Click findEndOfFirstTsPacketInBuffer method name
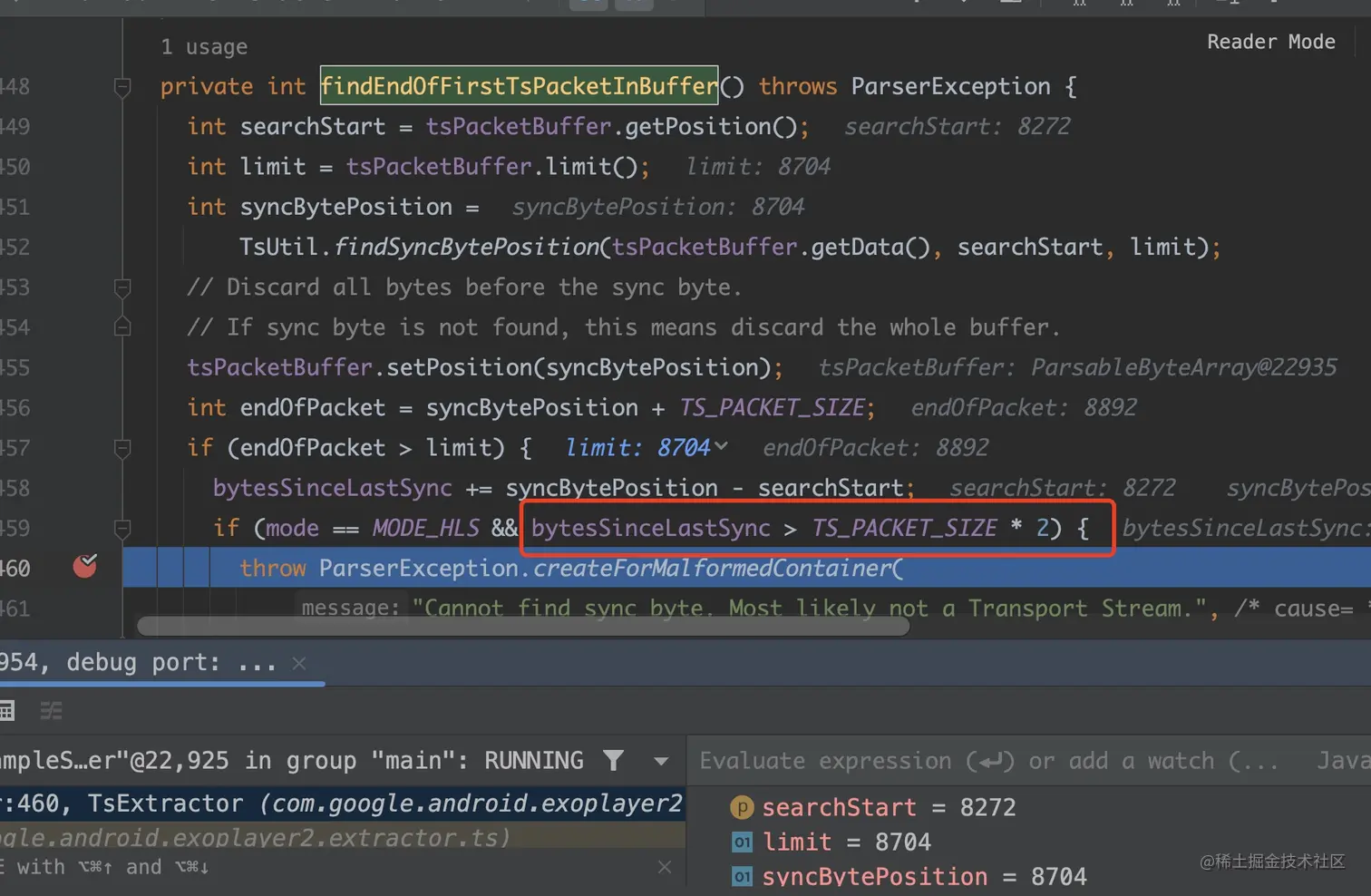This screenshot has height=896, width=1371. (x=520, y=86)
